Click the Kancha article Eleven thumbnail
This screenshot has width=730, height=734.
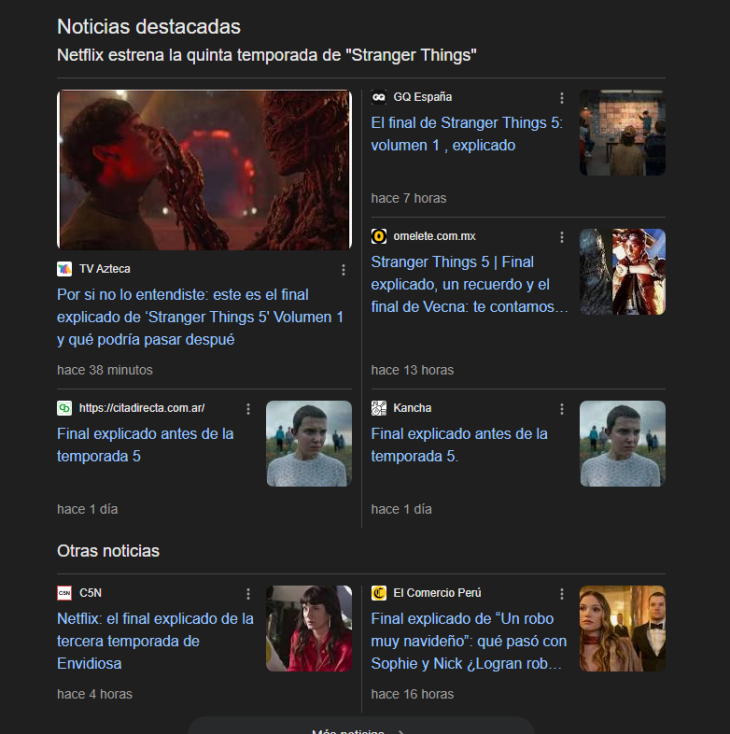pyautogui.click(x=622, y=444)
